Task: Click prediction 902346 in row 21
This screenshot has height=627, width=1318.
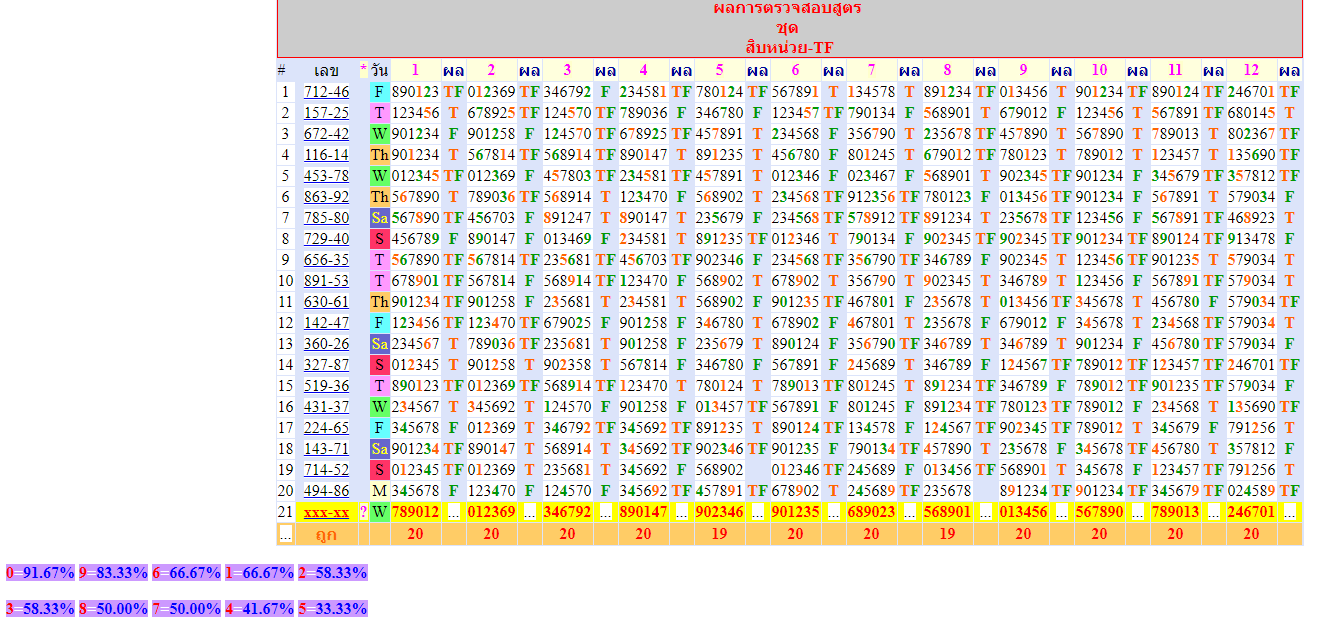Action: pyautogui.click(x=719, y=512)
